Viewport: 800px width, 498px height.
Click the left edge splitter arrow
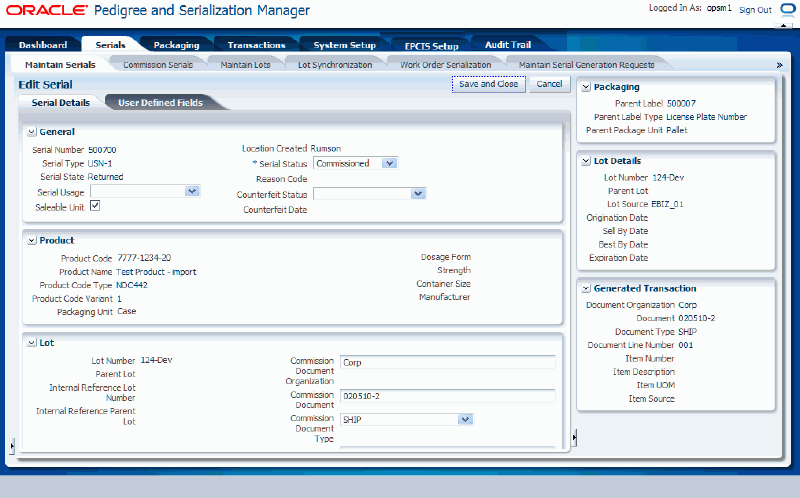(x=12, y=445)
